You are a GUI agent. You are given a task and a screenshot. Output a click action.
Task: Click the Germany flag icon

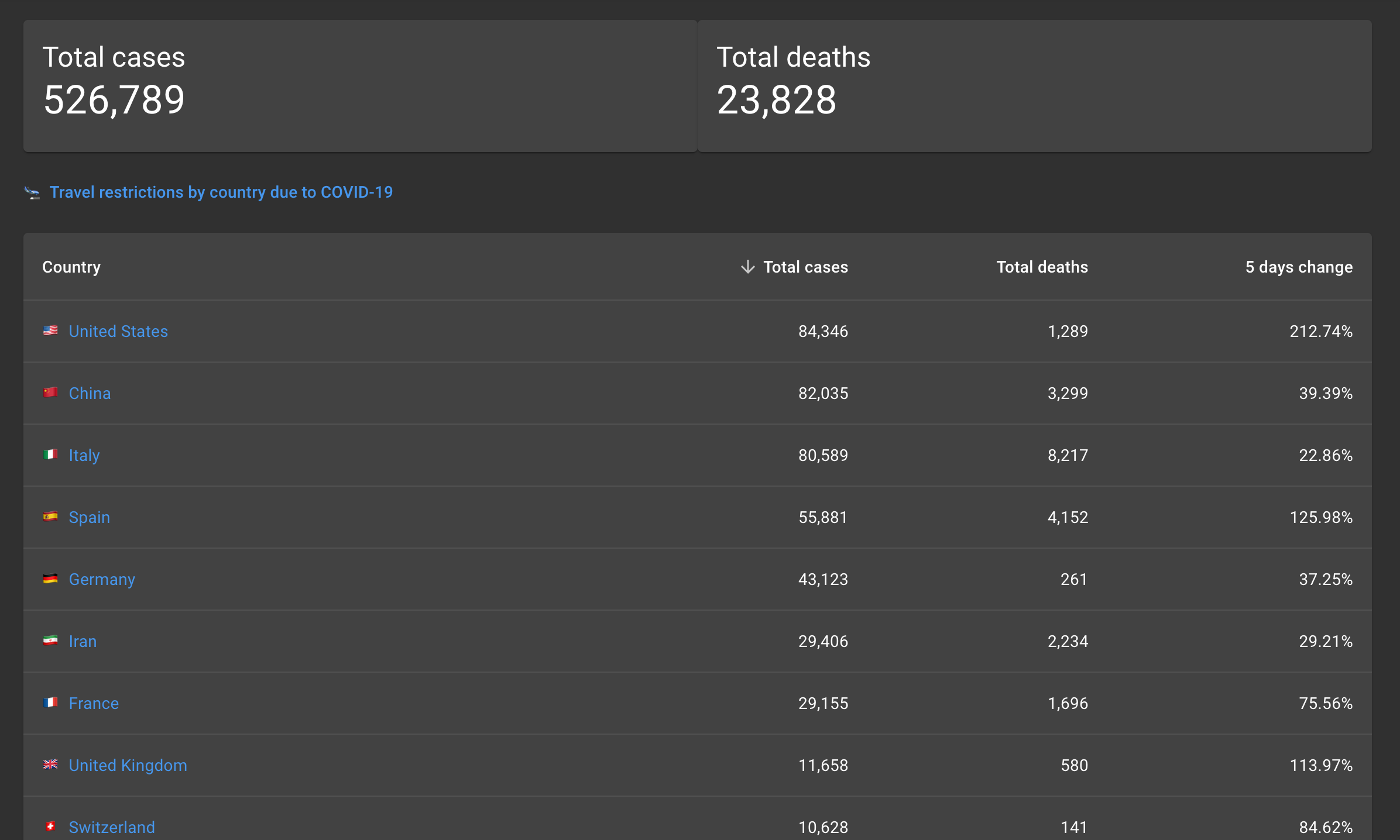point(51,579)
